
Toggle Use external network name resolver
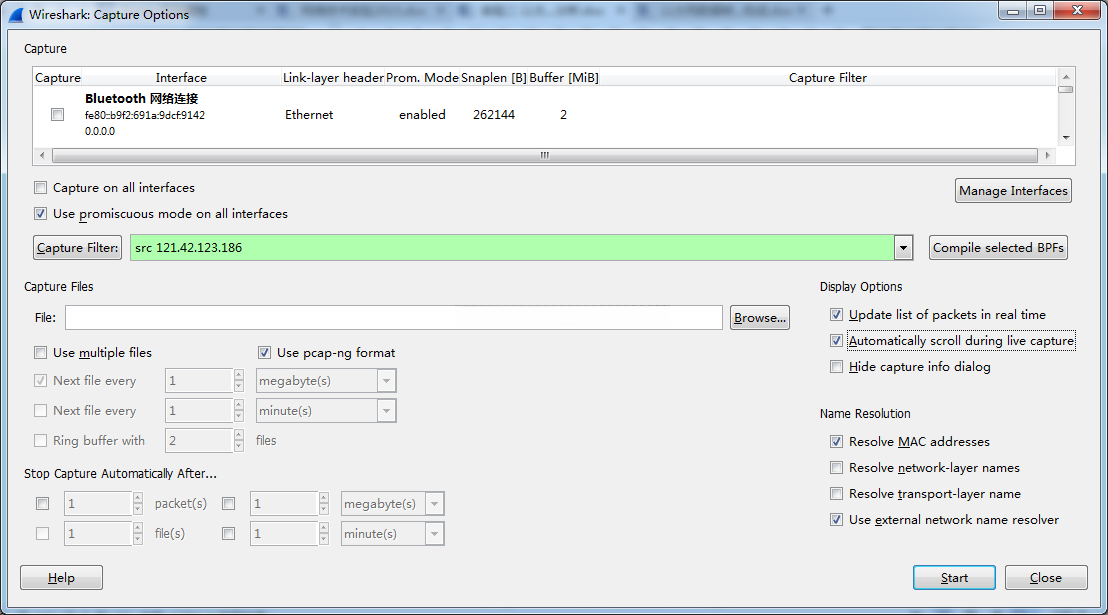click(837, 520)
